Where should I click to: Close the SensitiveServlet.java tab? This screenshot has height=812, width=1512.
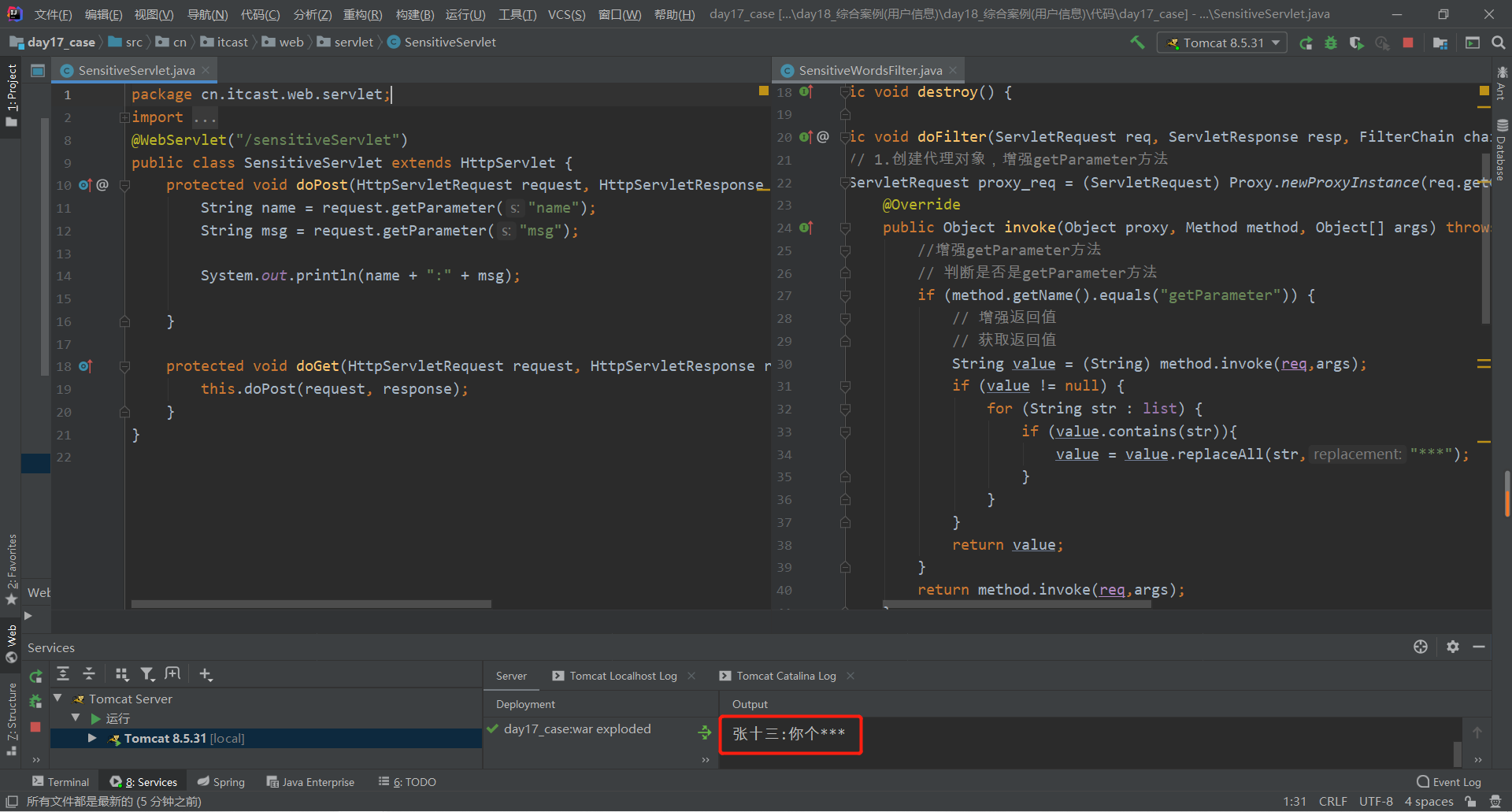pyautogui.click(x=206, y=70)
